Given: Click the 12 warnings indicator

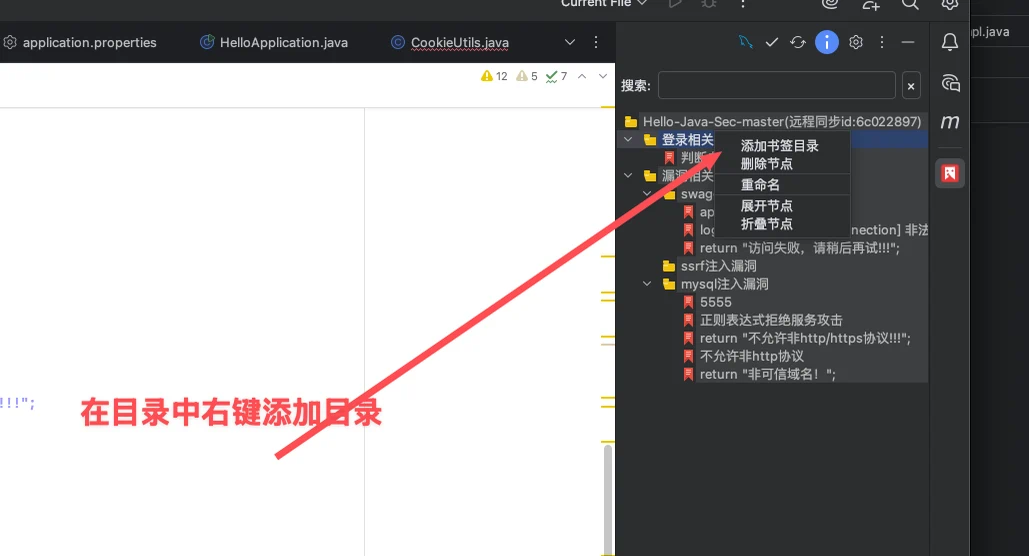Looking at the screenshot, I should [494, 76].
